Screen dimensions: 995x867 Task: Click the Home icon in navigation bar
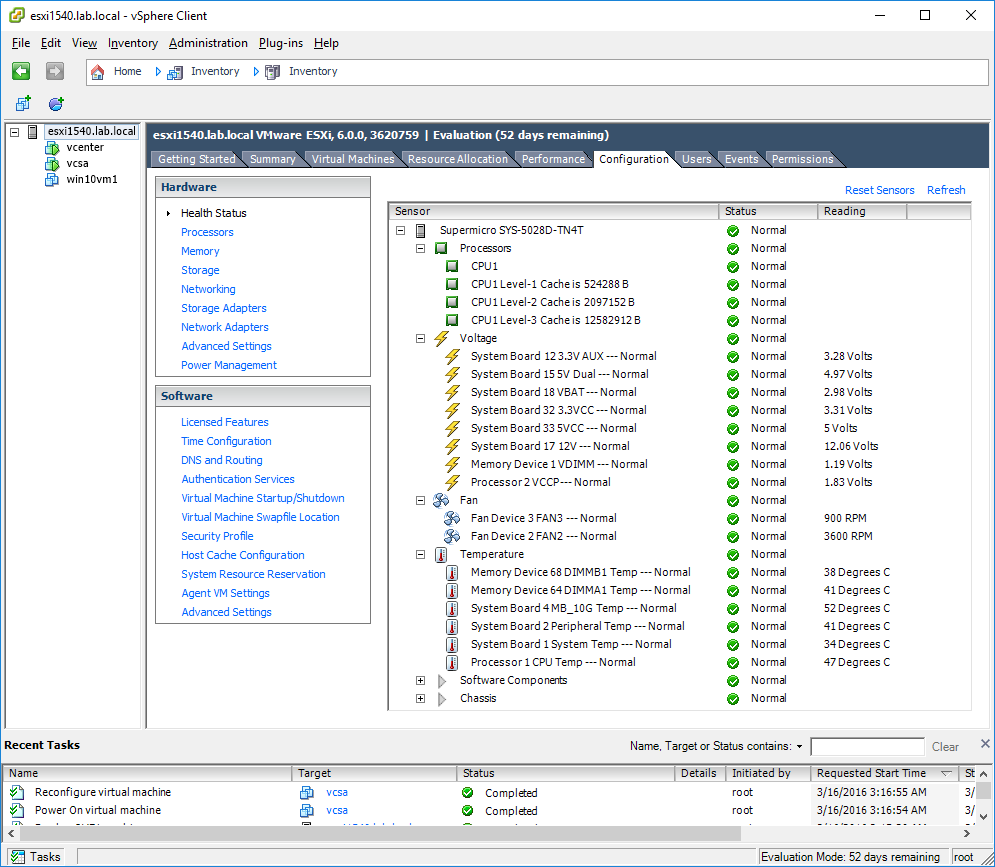[97, 72]
